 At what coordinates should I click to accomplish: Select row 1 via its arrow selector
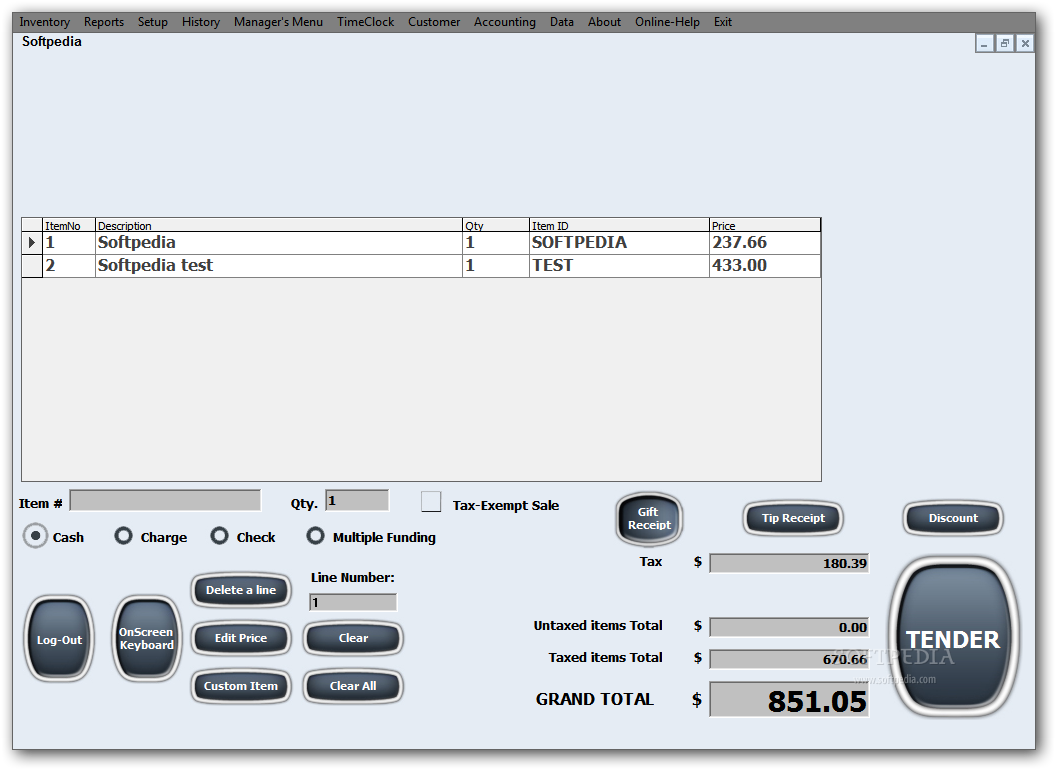[x=32, y=243]
